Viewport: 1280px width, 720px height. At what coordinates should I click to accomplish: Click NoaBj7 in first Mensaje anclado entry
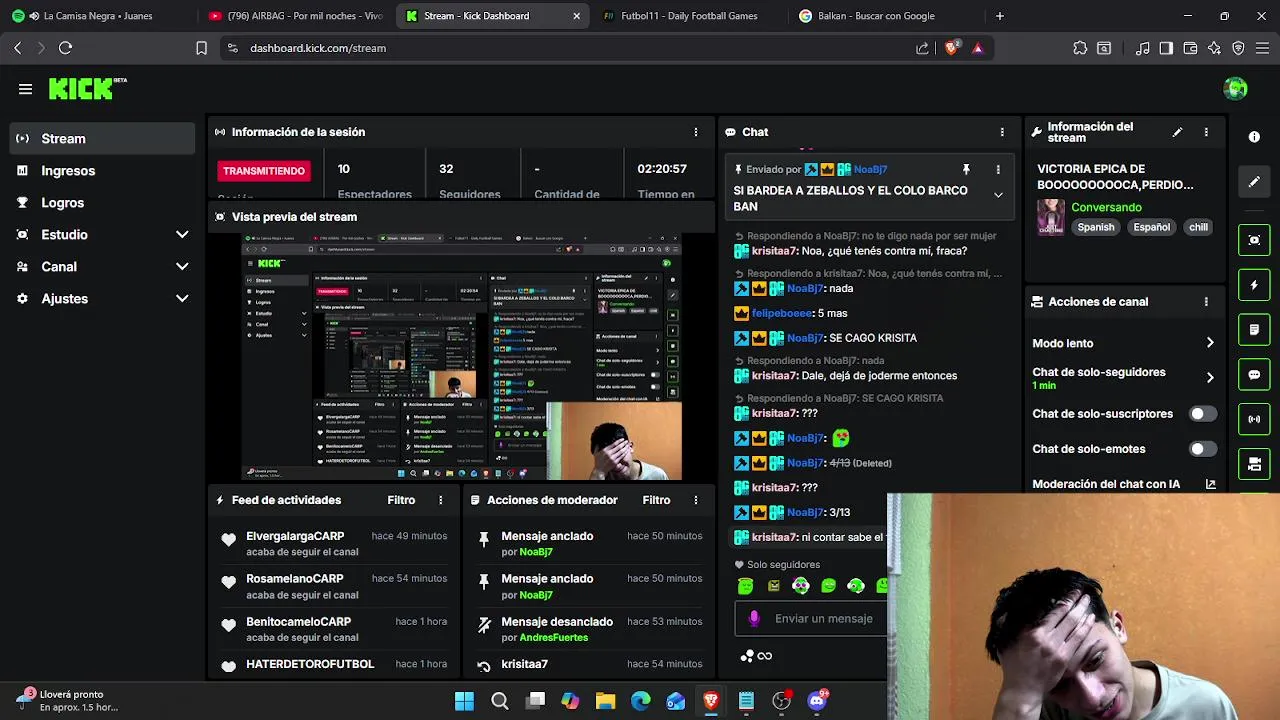[x=536, y=552]
